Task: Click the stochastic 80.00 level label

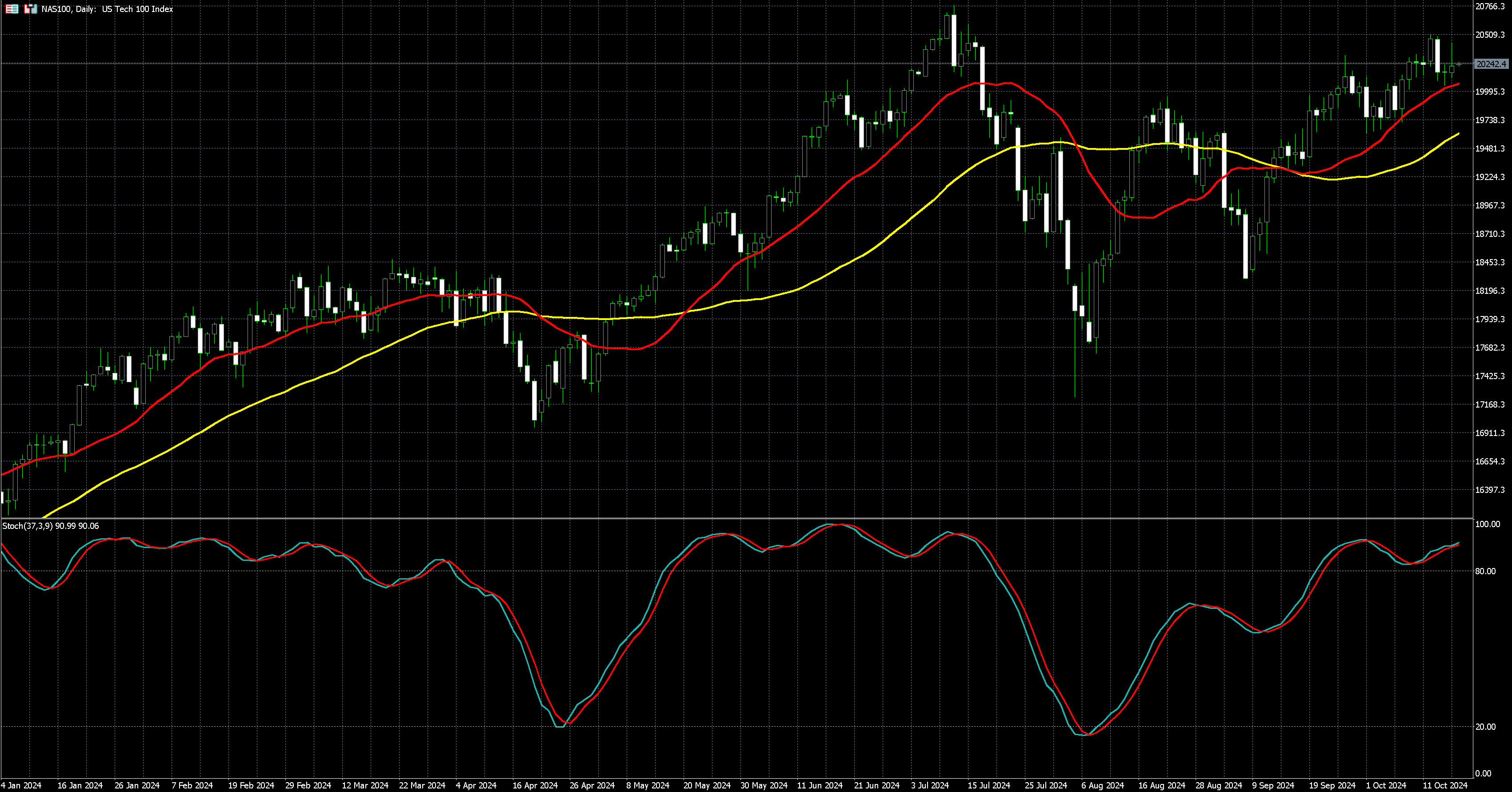Action: (x=1485, y=571)
